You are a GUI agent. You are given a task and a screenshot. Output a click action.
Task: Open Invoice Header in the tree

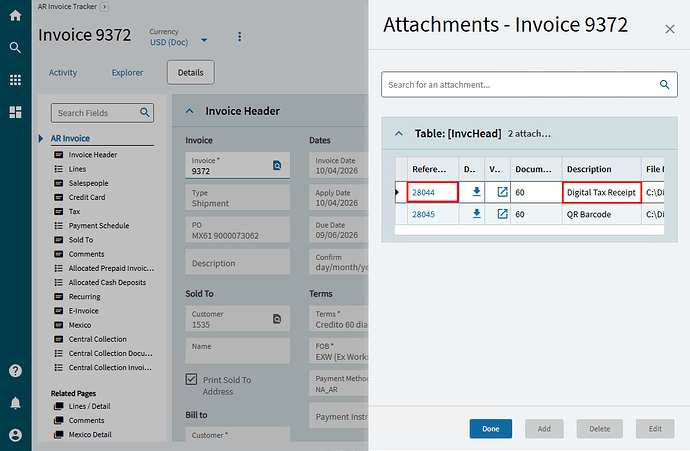(x=93, y=155)
